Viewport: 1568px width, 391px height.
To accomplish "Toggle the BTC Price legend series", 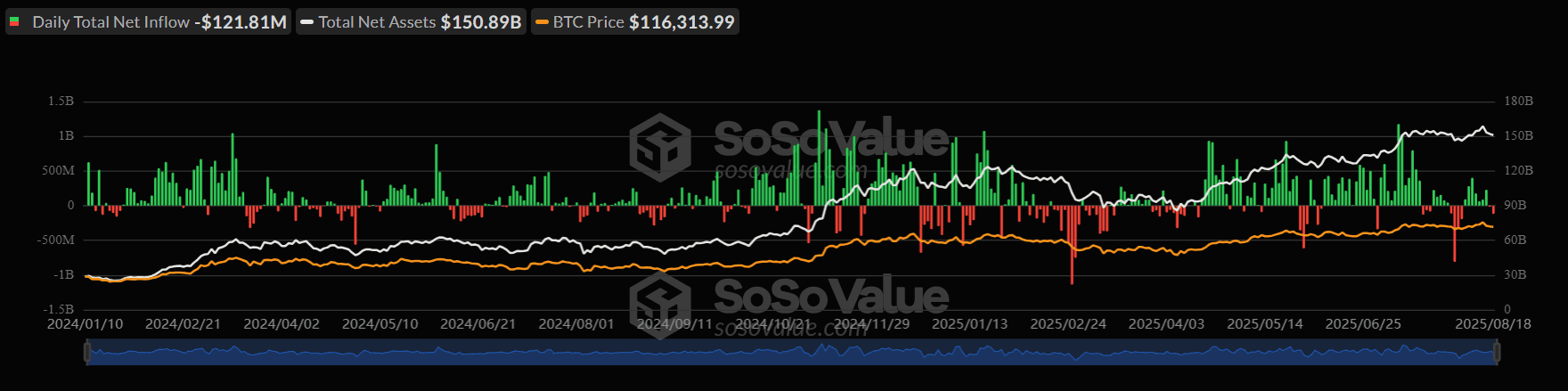I will (x=635, y=22).
